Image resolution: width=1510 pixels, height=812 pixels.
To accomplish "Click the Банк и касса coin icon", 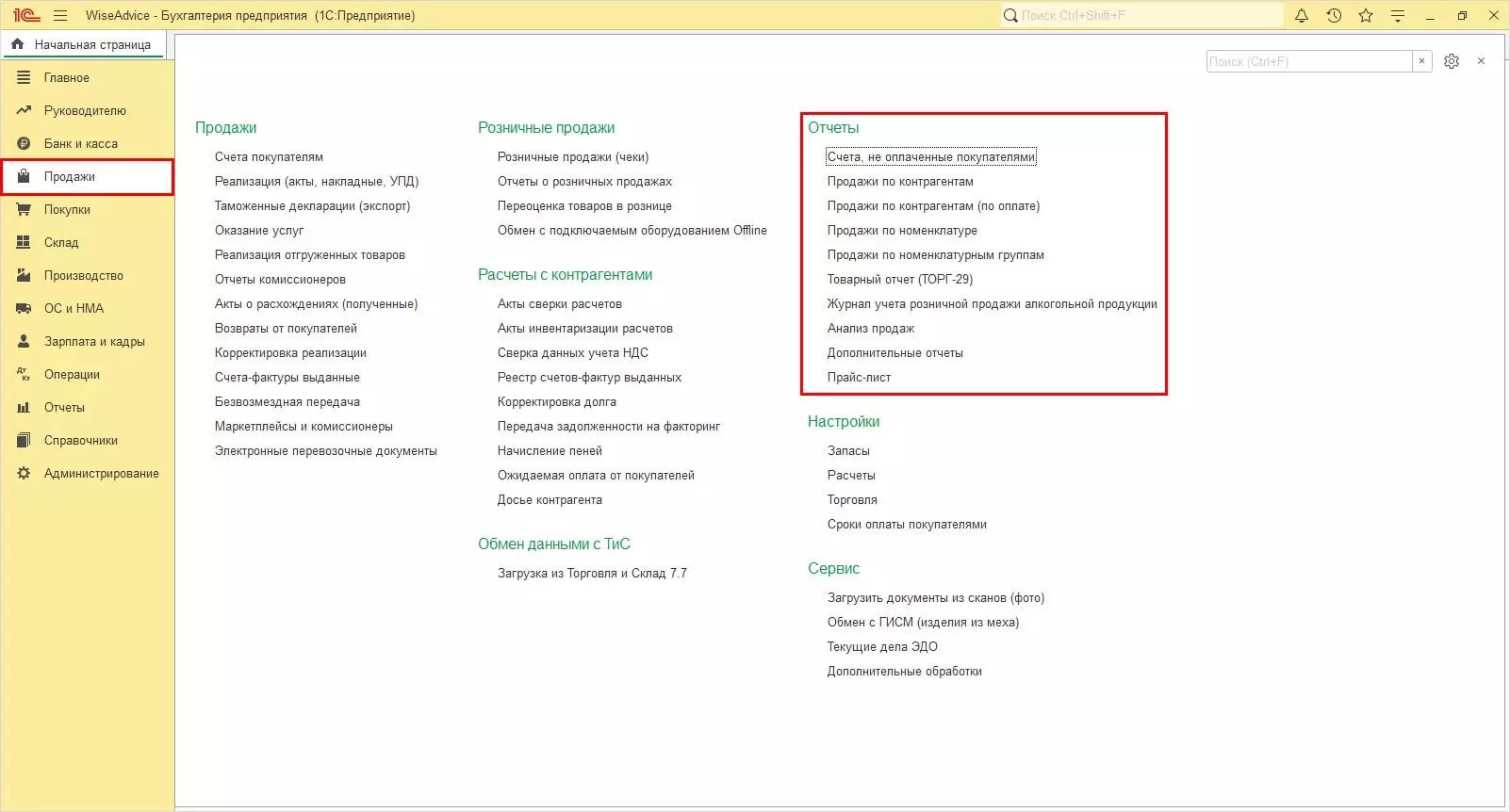I will (24, 143).
